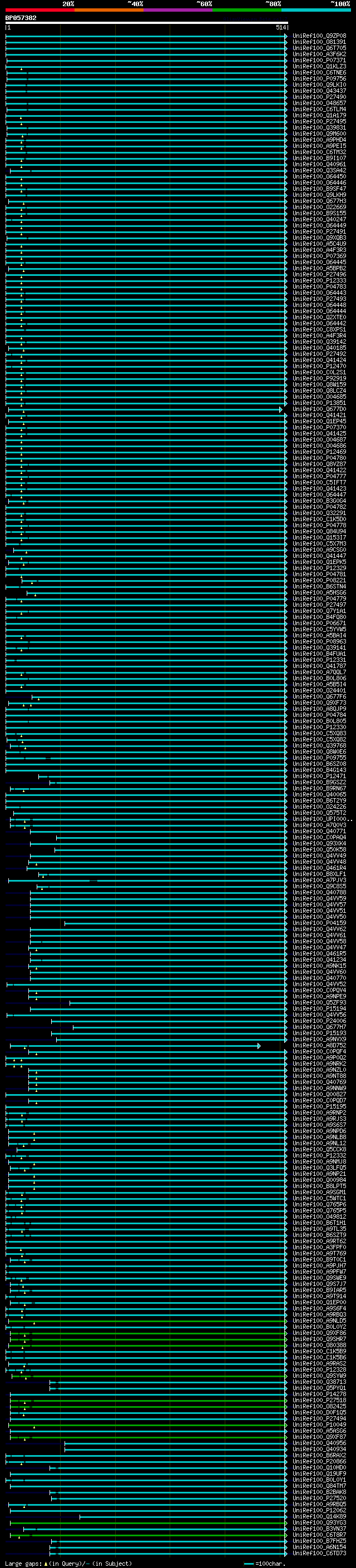The width and height of the screenshot is (356, 1568).
Task: Select hit label UniRef100_A9NK15
Action: pos(319,966)
